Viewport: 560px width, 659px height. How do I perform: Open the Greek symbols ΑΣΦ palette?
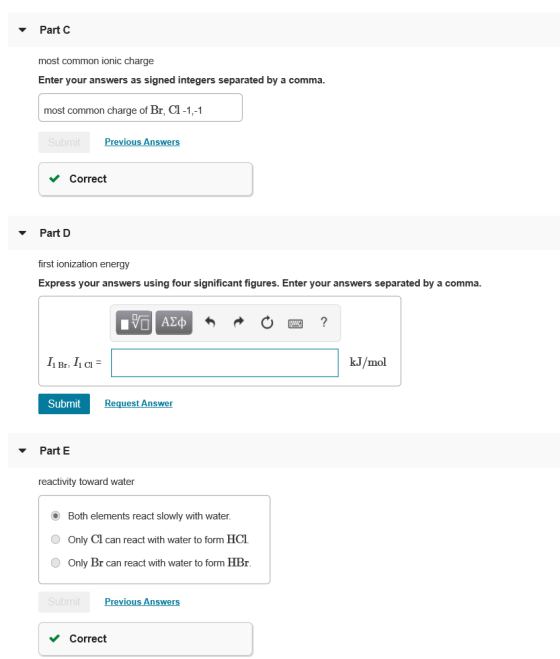tap(174, 323)
